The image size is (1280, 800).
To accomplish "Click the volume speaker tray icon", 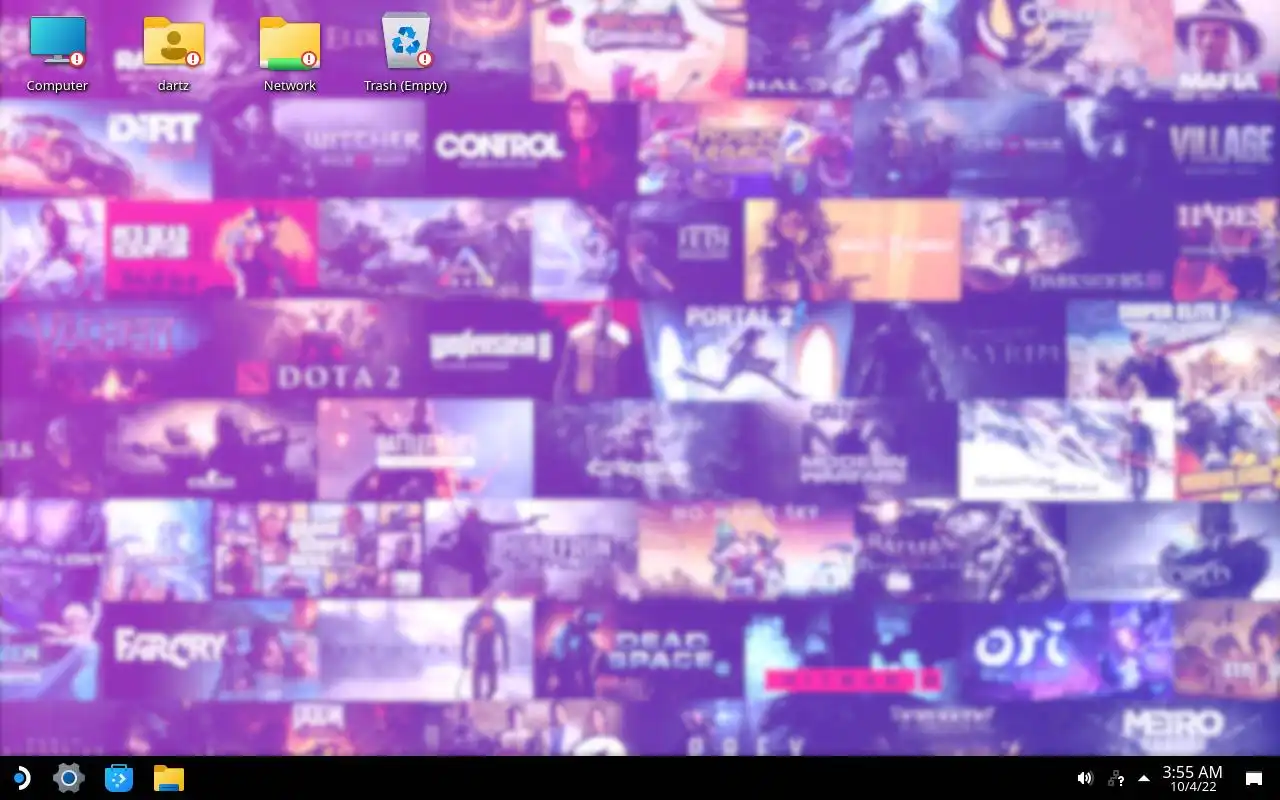I will 1085,778.
